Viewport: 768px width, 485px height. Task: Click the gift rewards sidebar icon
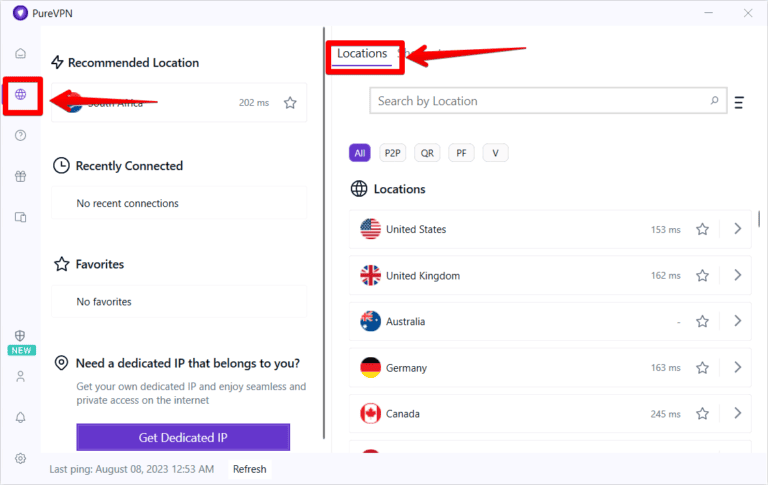(x=21, y=176)
